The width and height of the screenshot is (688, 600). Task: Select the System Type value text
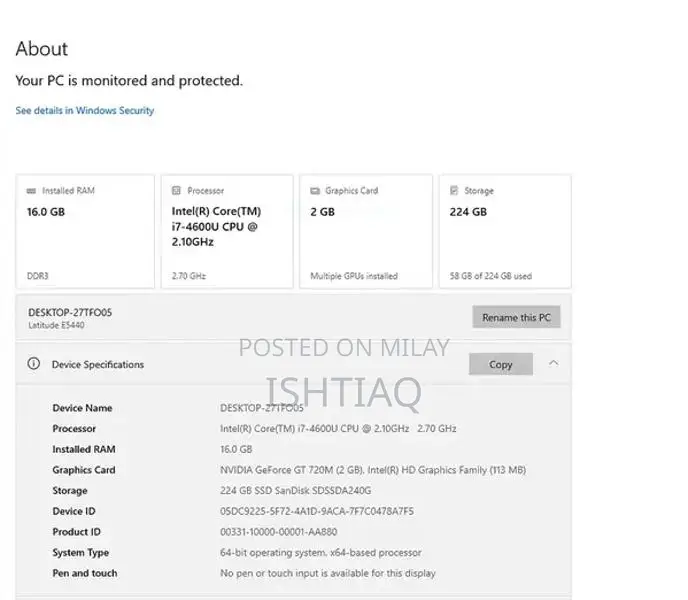coord(321,552)
